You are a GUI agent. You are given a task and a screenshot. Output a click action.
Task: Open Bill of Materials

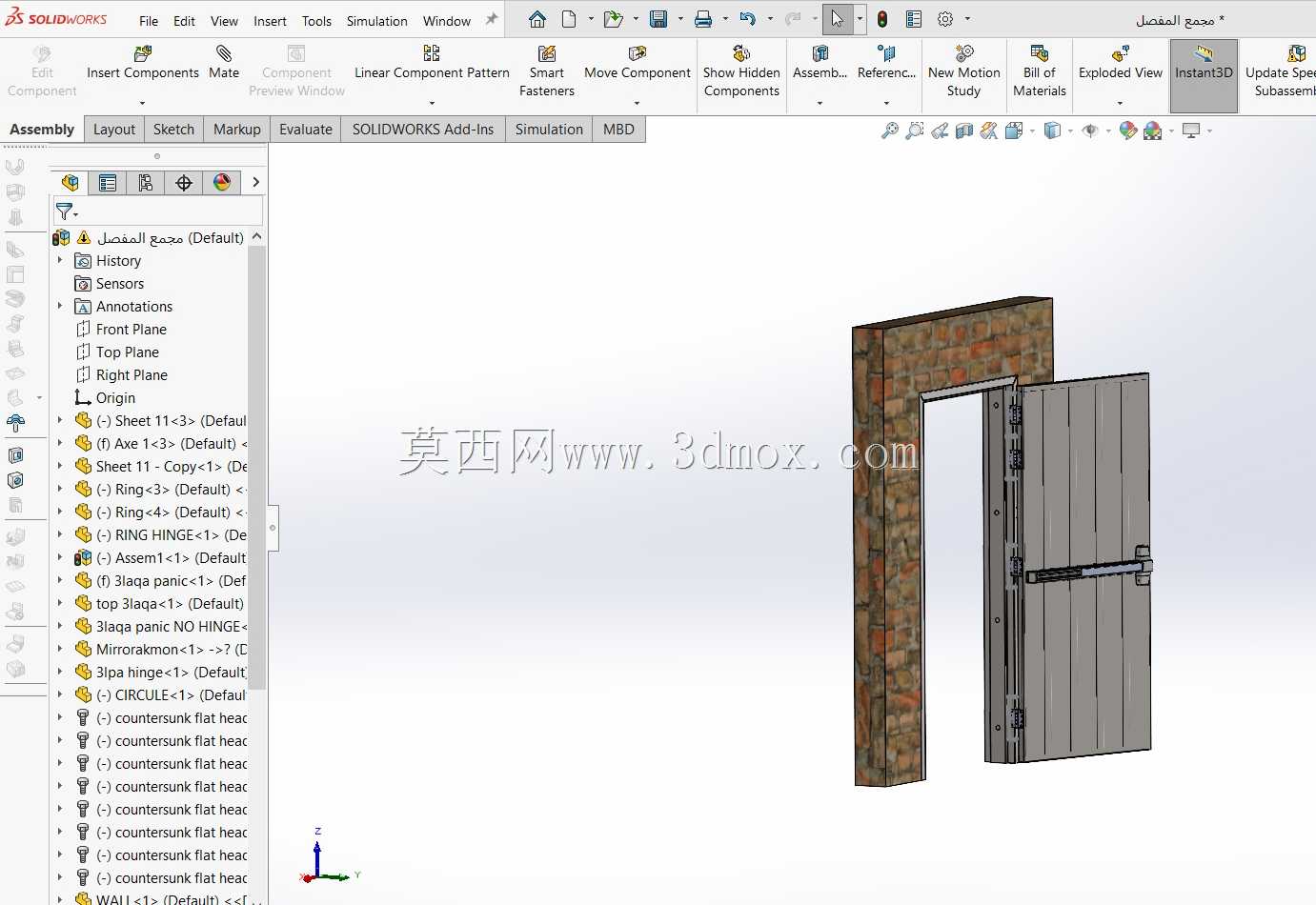[x=1040, y=71]
